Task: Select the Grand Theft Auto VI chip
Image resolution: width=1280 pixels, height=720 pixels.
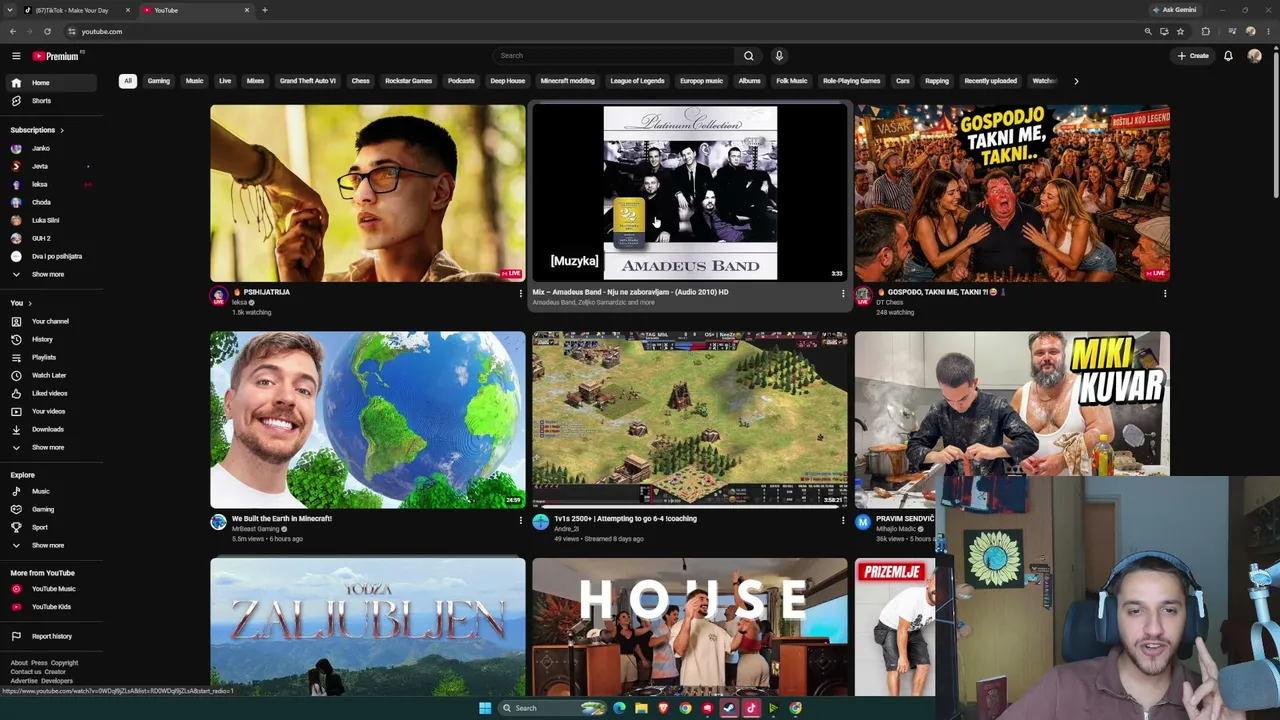Action: tap(308, 81)
